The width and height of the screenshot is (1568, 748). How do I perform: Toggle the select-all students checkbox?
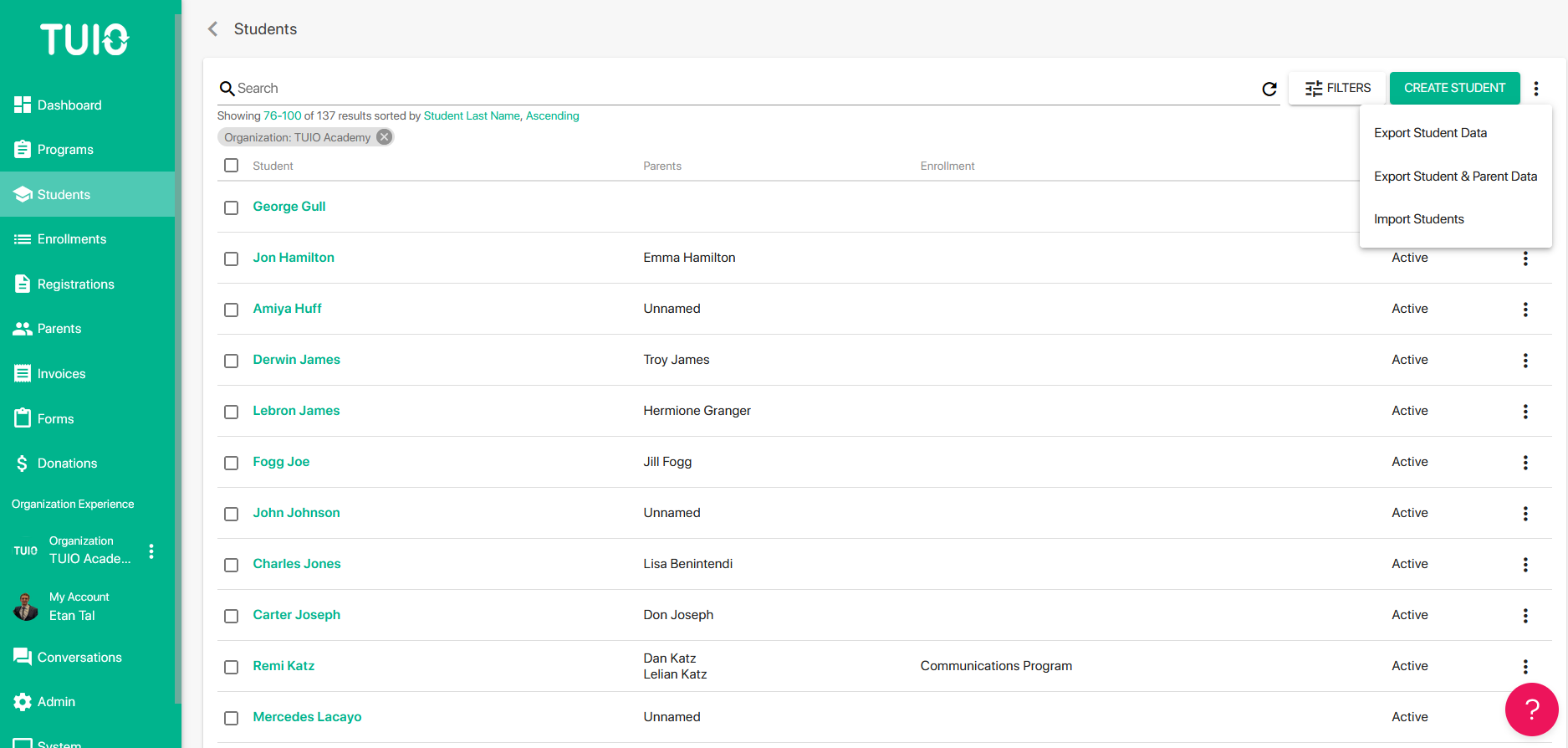[x=232, y=166]
